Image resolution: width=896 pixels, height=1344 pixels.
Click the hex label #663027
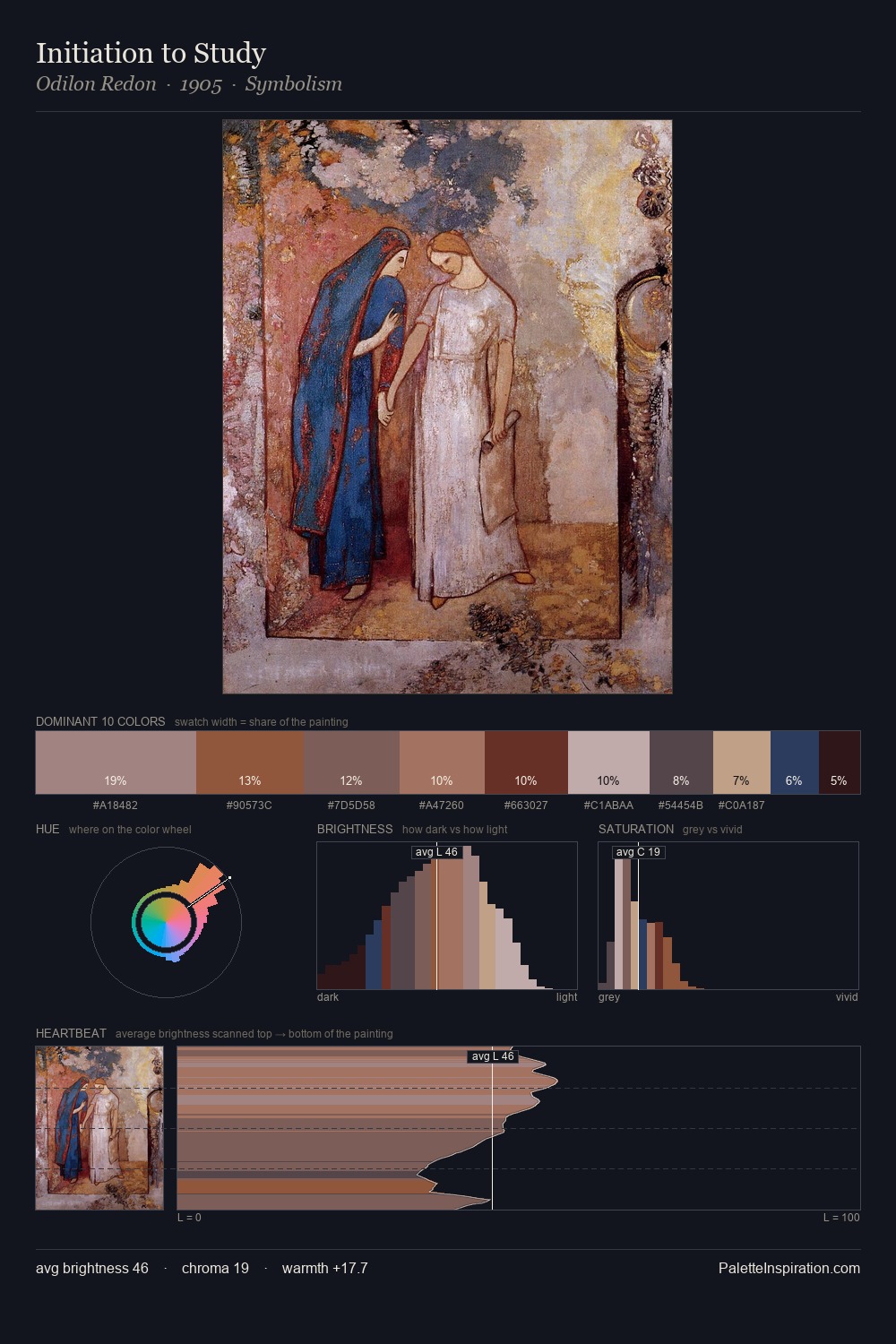click(x=526, y=806)
